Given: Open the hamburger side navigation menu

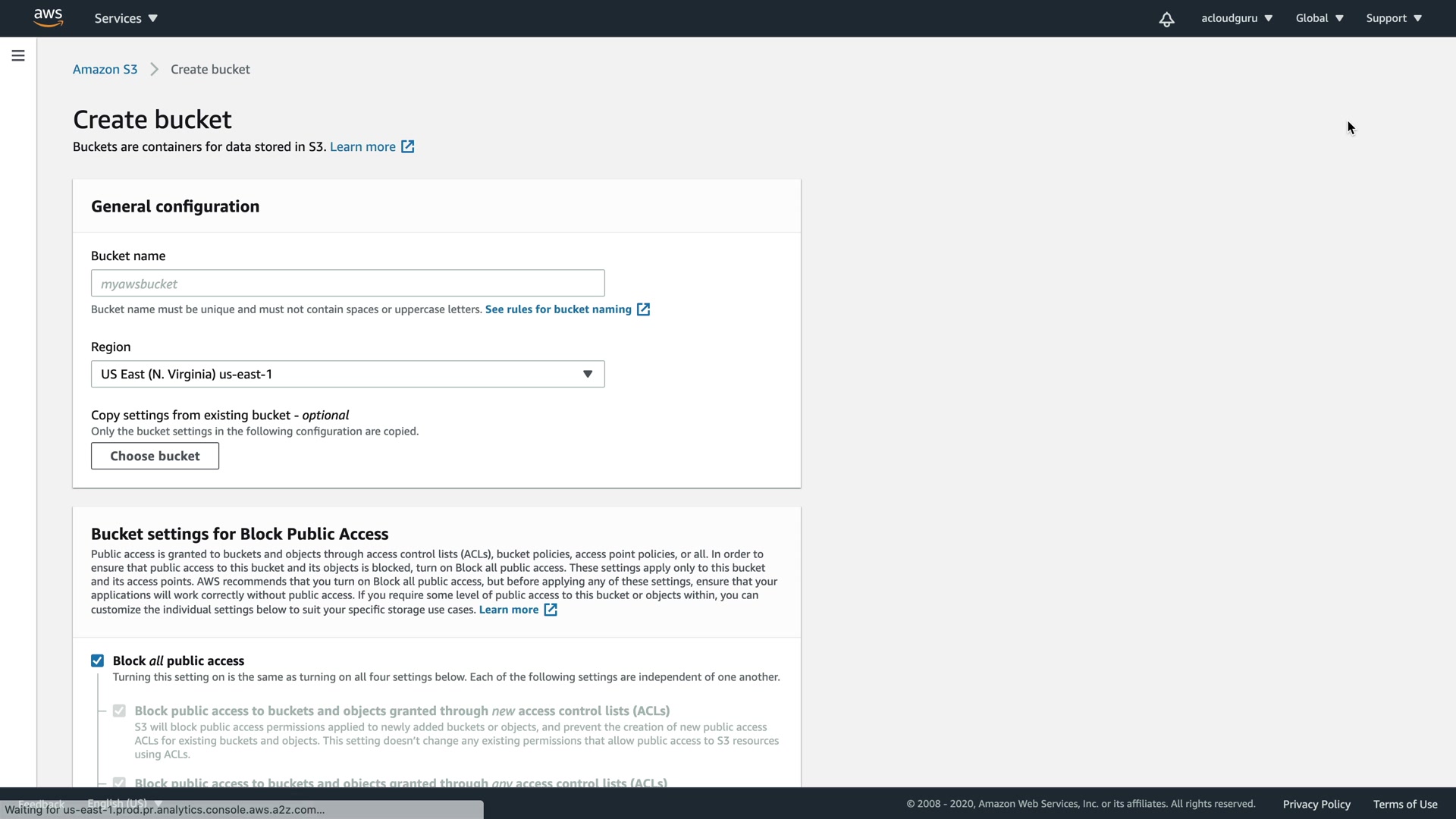Looking at the screenshot, I should [x=18, y=55].
